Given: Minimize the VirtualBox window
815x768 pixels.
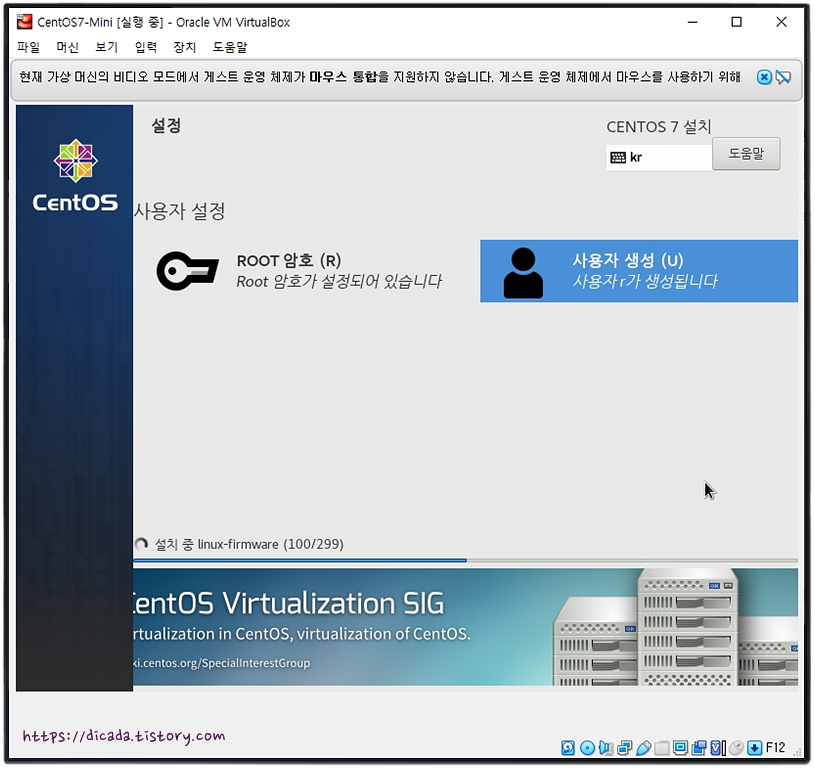Looking at the screenshot, I should (692, 22).
